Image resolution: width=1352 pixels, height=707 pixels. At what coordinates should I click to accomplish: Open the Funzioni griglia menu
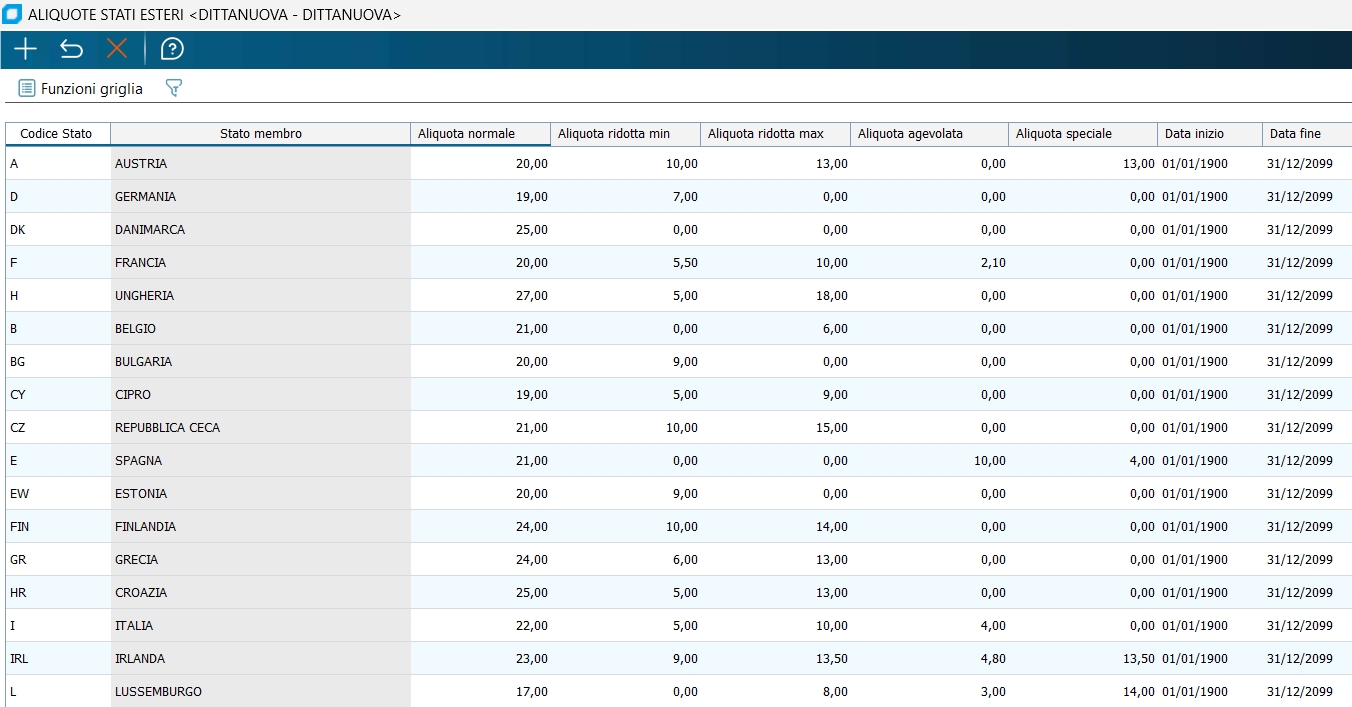[81, 89]
